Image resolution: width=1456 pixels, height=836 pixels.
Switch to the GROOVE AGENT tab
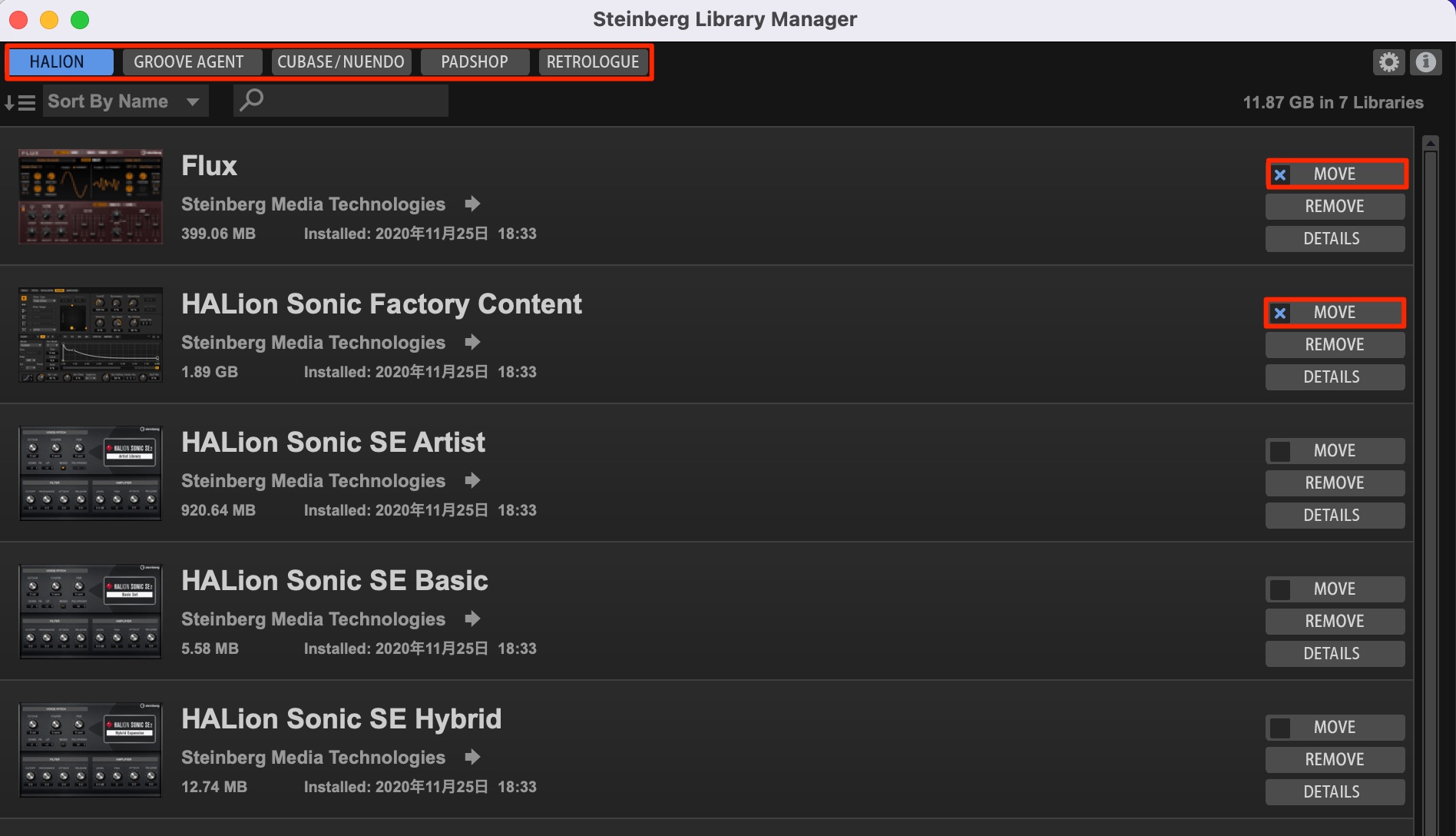tap(192, 62)
